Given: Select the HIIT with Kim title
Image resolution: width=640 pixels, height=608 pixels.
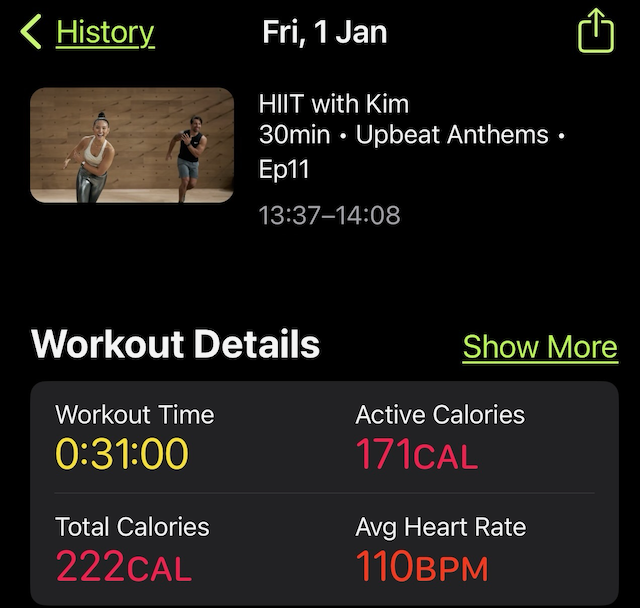Looking at the screenshot, I should (333, 104).
